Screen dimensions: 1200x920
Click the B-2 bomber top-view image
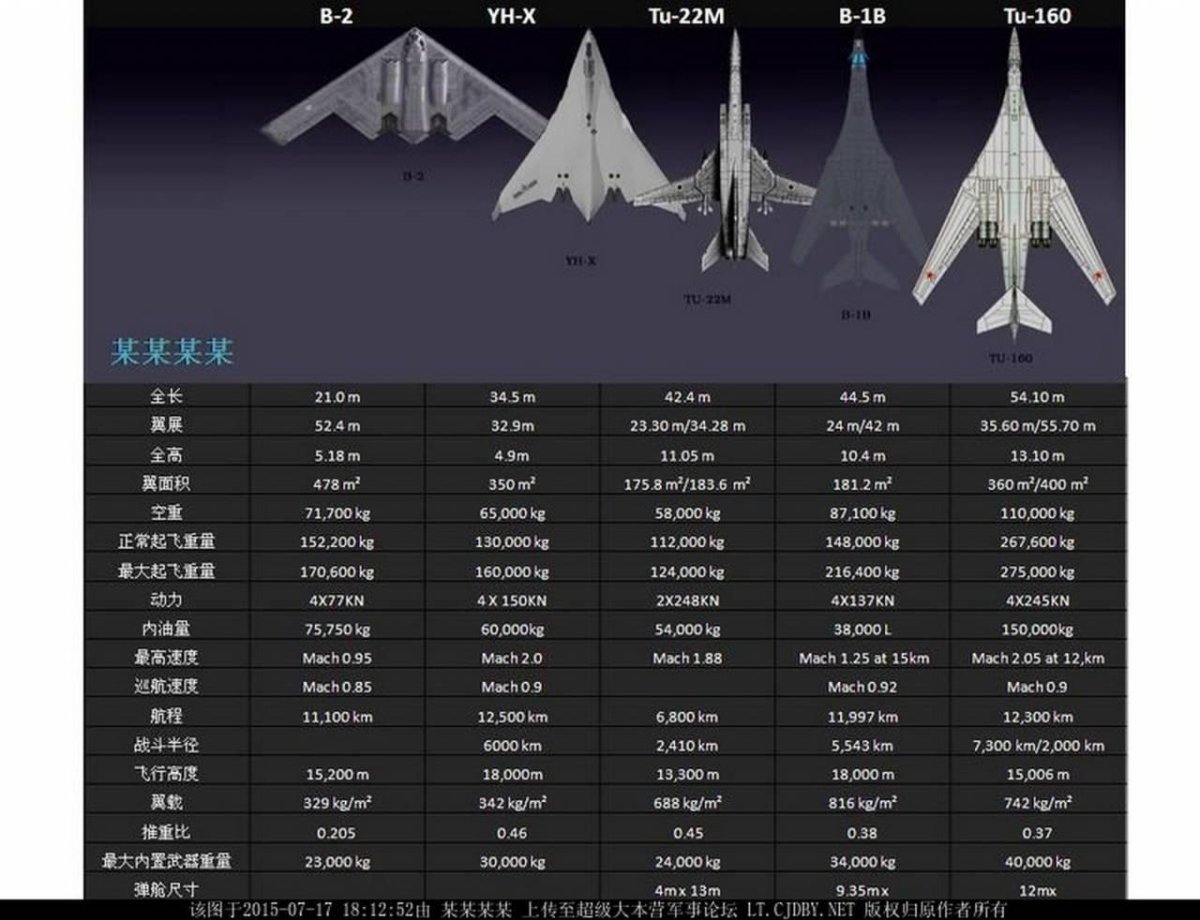(x=405, y=95)
